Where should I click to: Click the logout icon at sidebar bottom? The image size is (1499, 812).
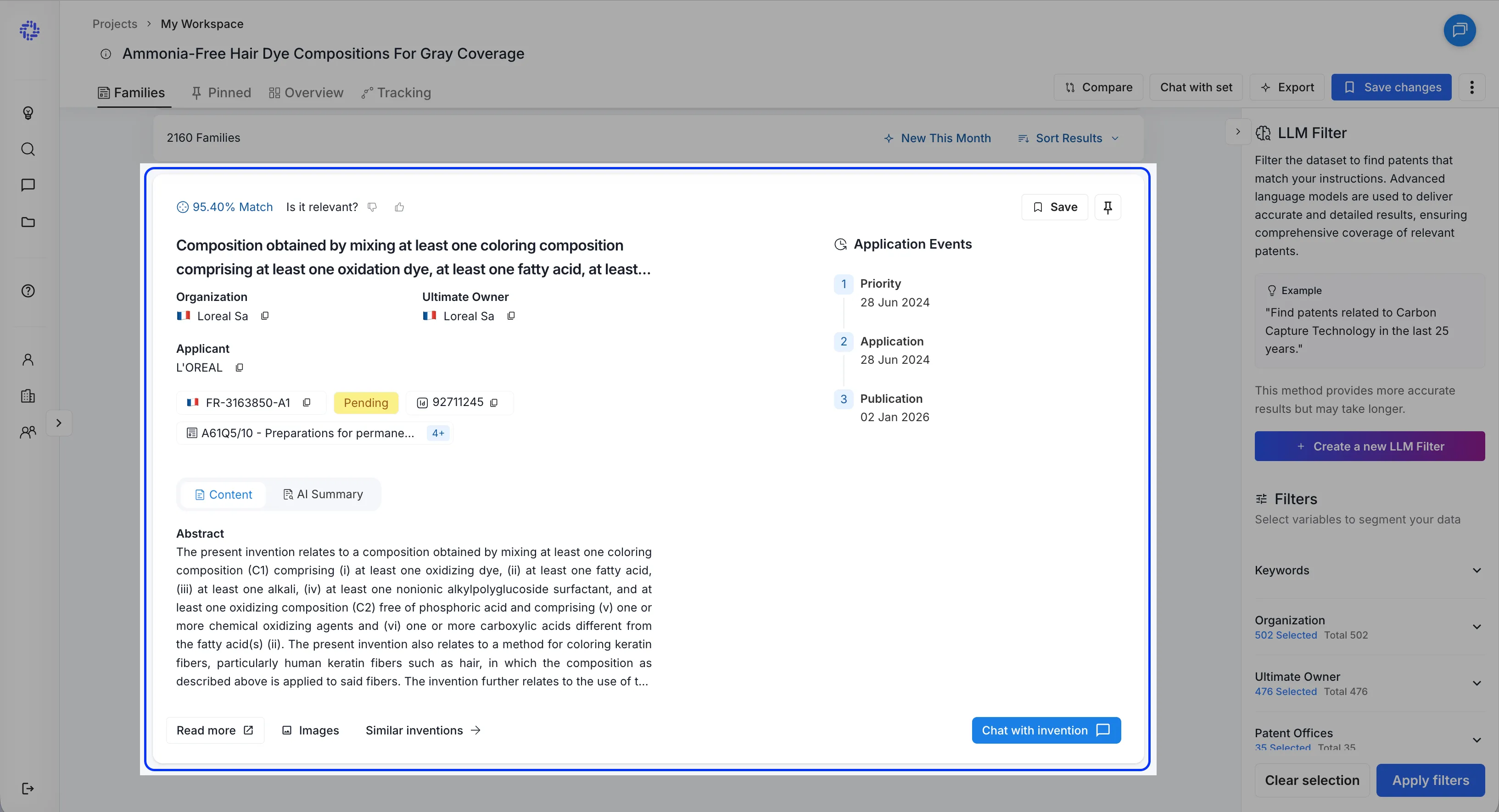click(28, 789)
